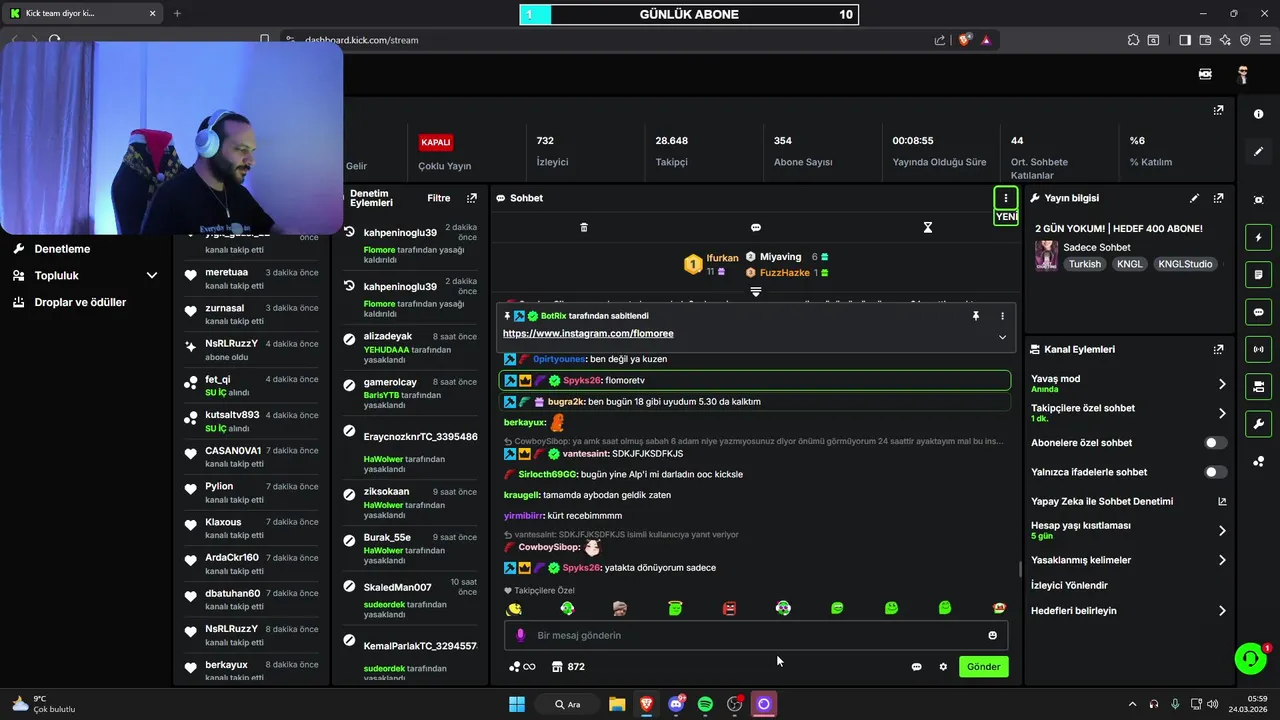1280x720 pixels.
Task: Pop out the Kanal Eylemleri panel
Action: point(1218,349)
